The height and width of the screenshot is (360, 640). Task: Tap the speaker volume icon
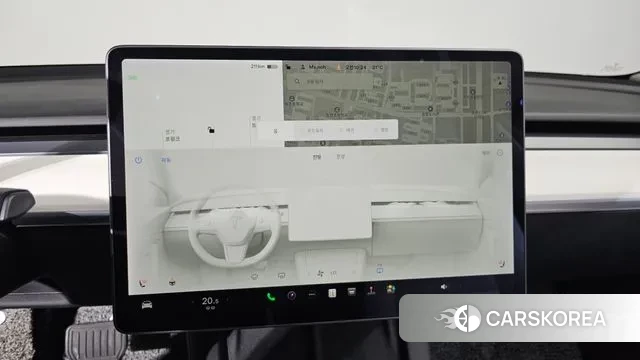pos(444,287)
